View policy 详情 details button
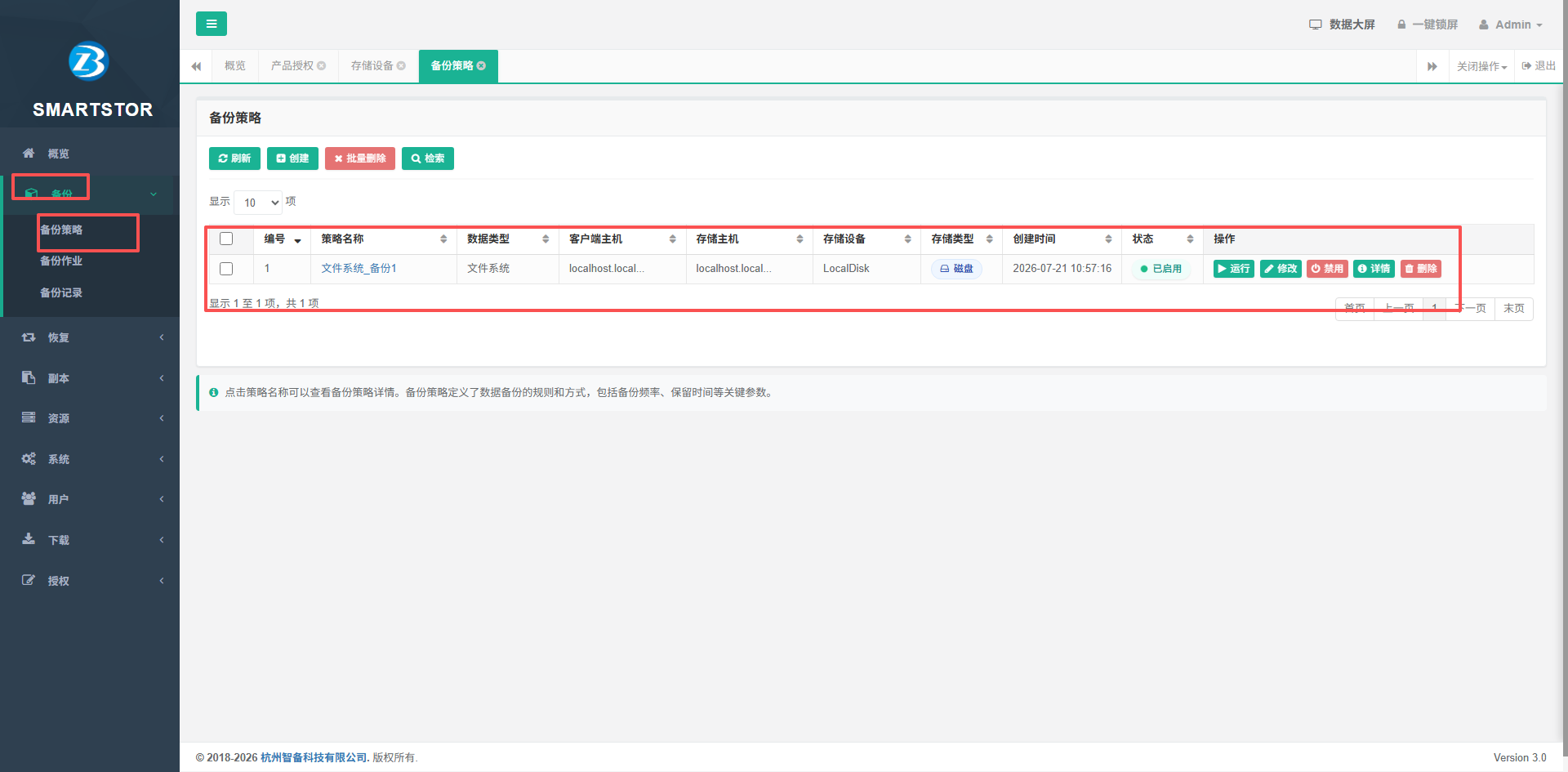Screen dimensions: 1568x772 (1374, 269)
